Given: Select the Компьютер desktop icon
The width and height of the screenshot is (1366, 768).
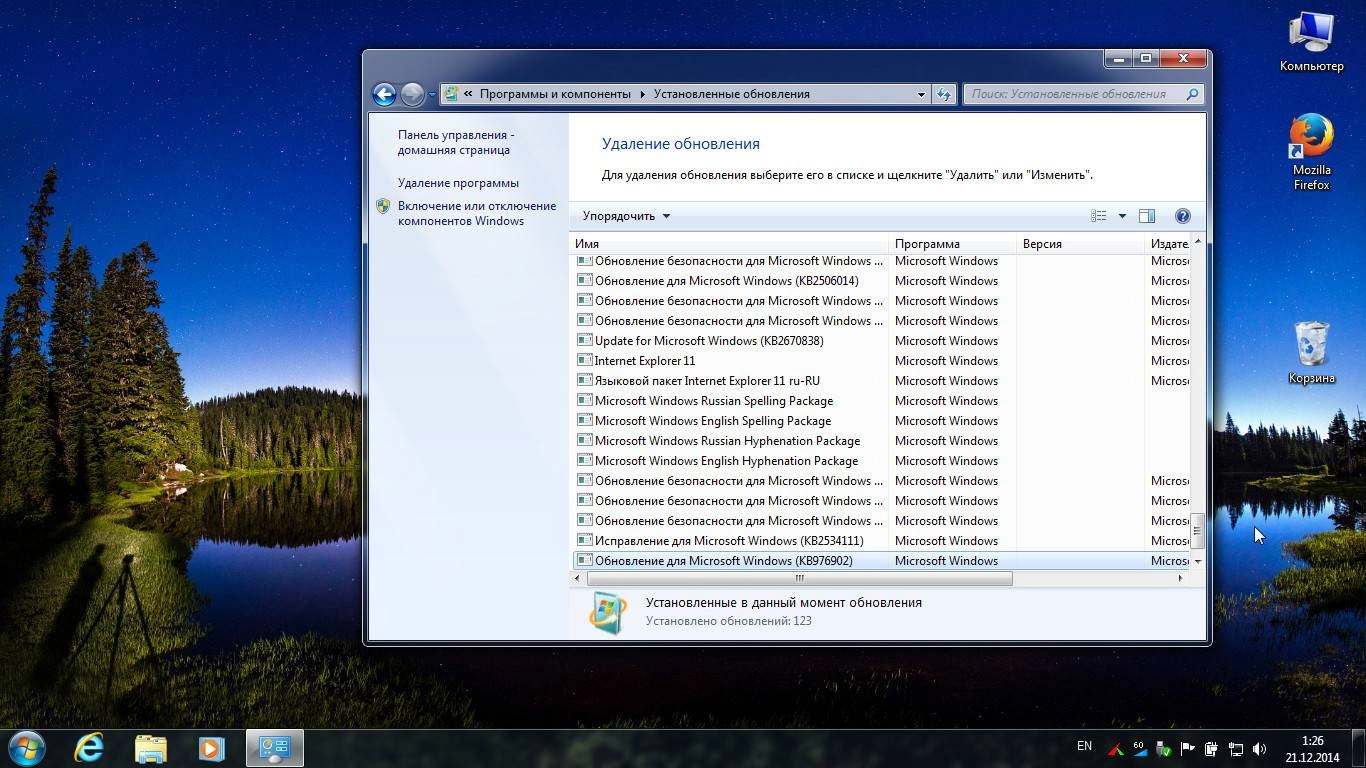Looking at the screenshot, I should (x=1311, y=43).
